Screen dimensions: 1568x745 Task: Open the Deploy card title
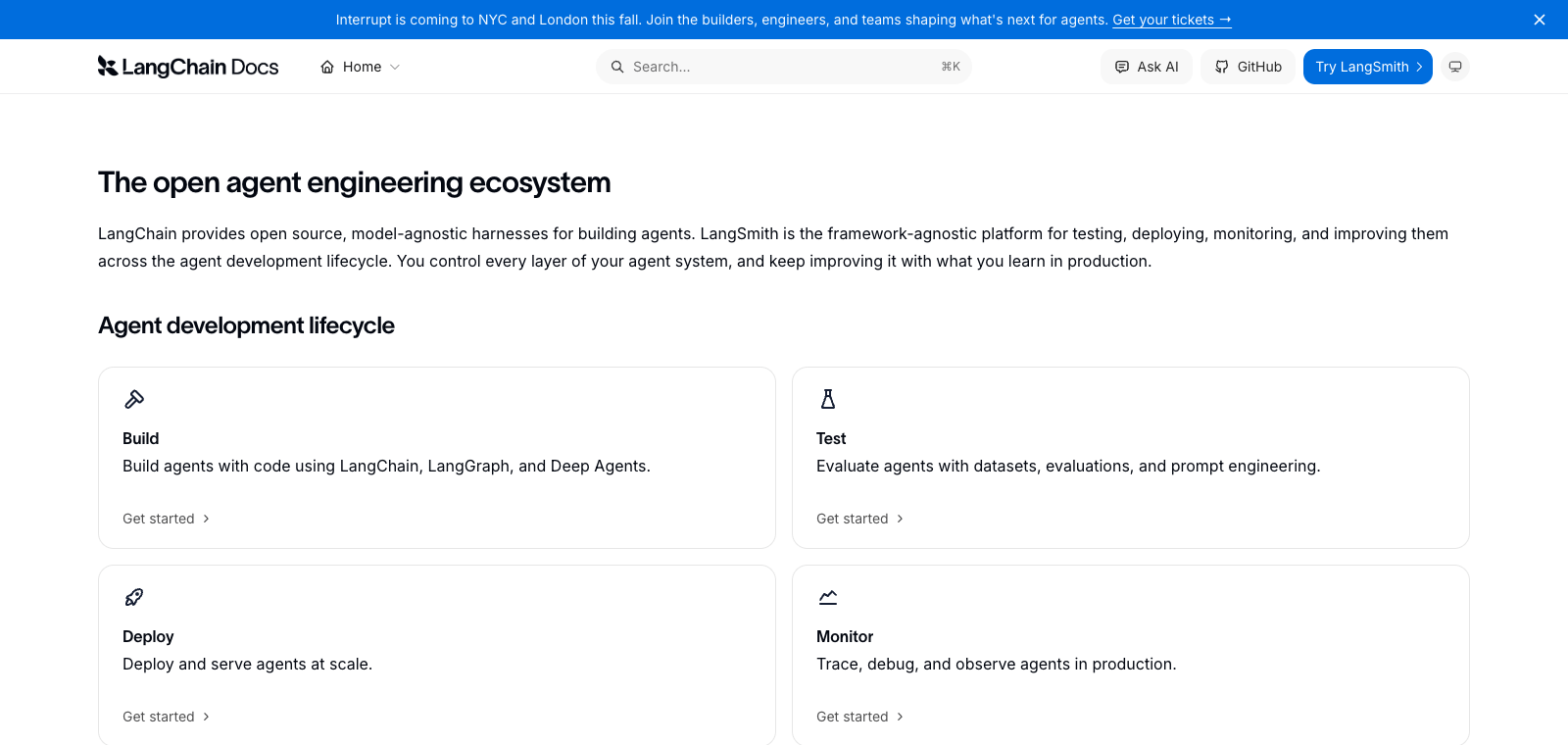coord(148,636)
